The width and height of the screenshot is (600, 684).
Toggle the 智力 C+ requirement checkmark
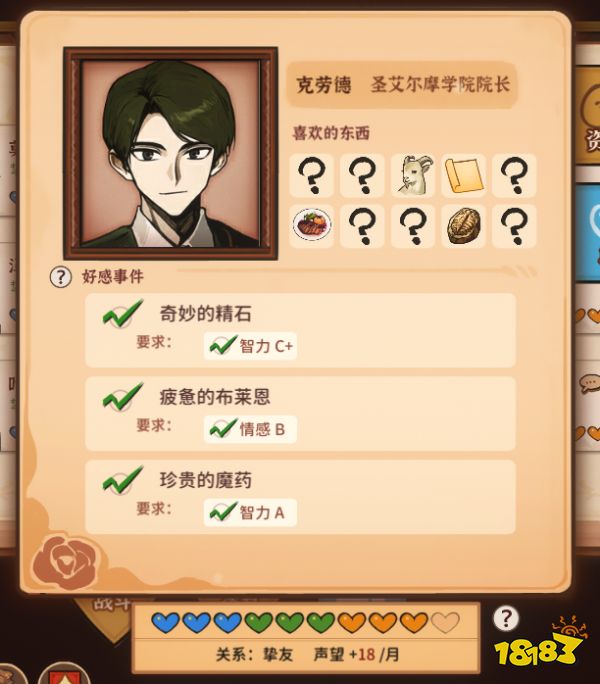coord(223,345)
